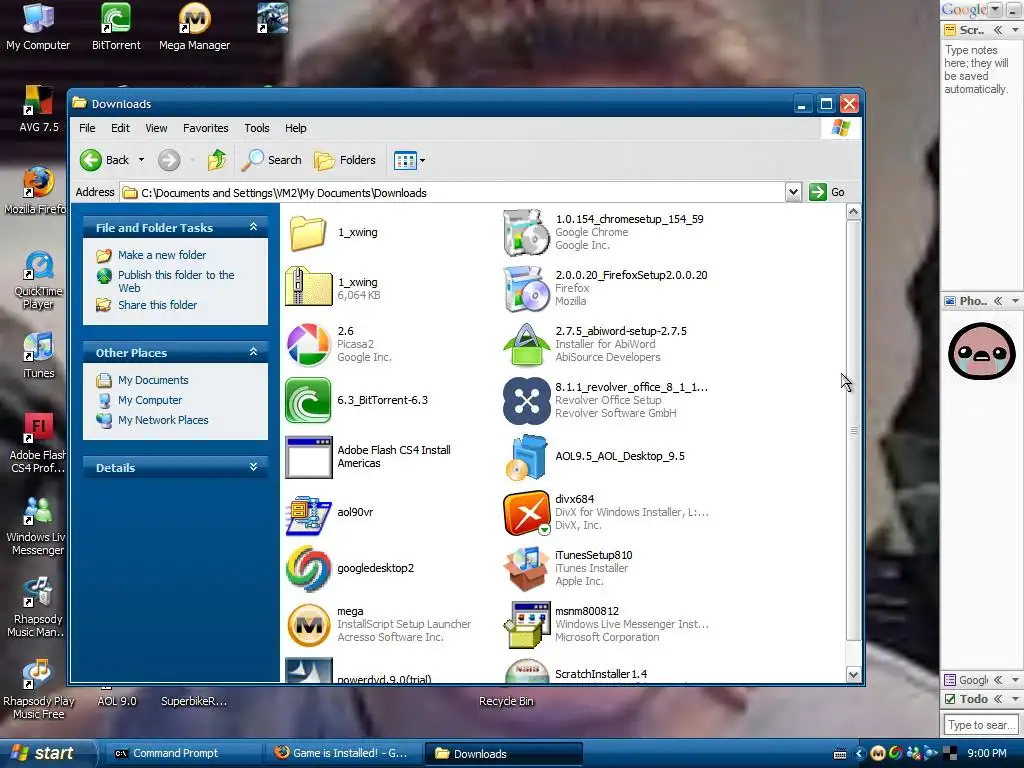This screenshot has height=768, width=1024.
Task: Open the Mega Manager desktop shortcut
Action: (195, 27)
